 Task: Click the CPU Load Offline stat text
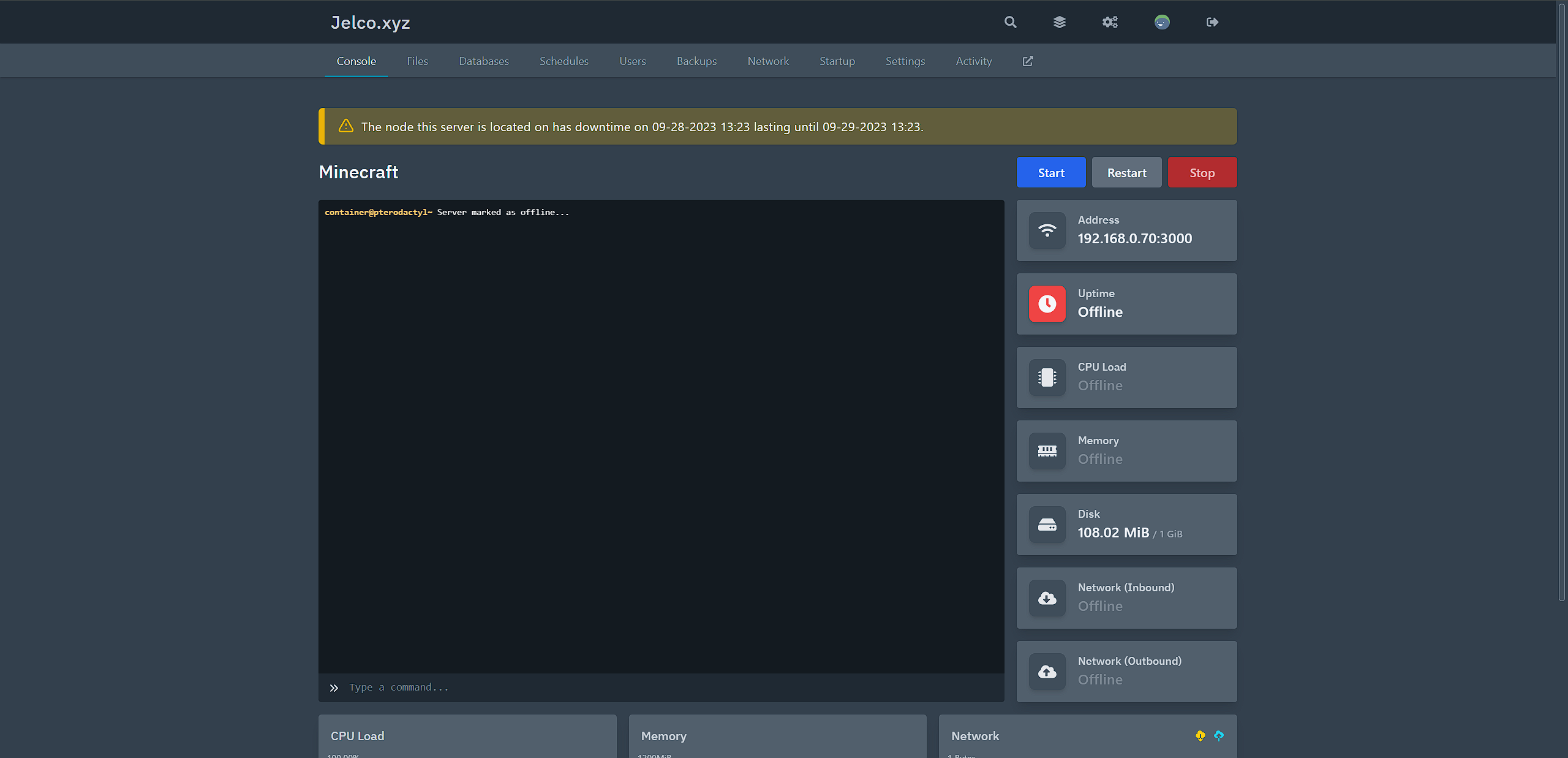[1100, 385]
